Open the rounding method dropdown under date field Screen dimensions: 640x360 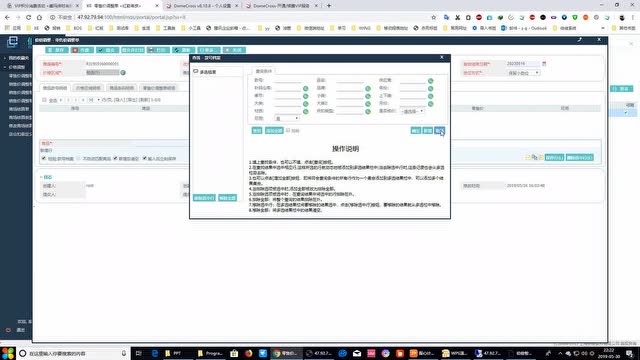(x=523, y=73)
